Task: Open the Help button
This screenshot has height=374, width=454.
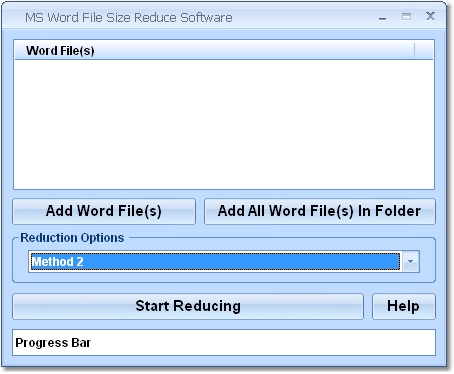Action: [404, 306]
